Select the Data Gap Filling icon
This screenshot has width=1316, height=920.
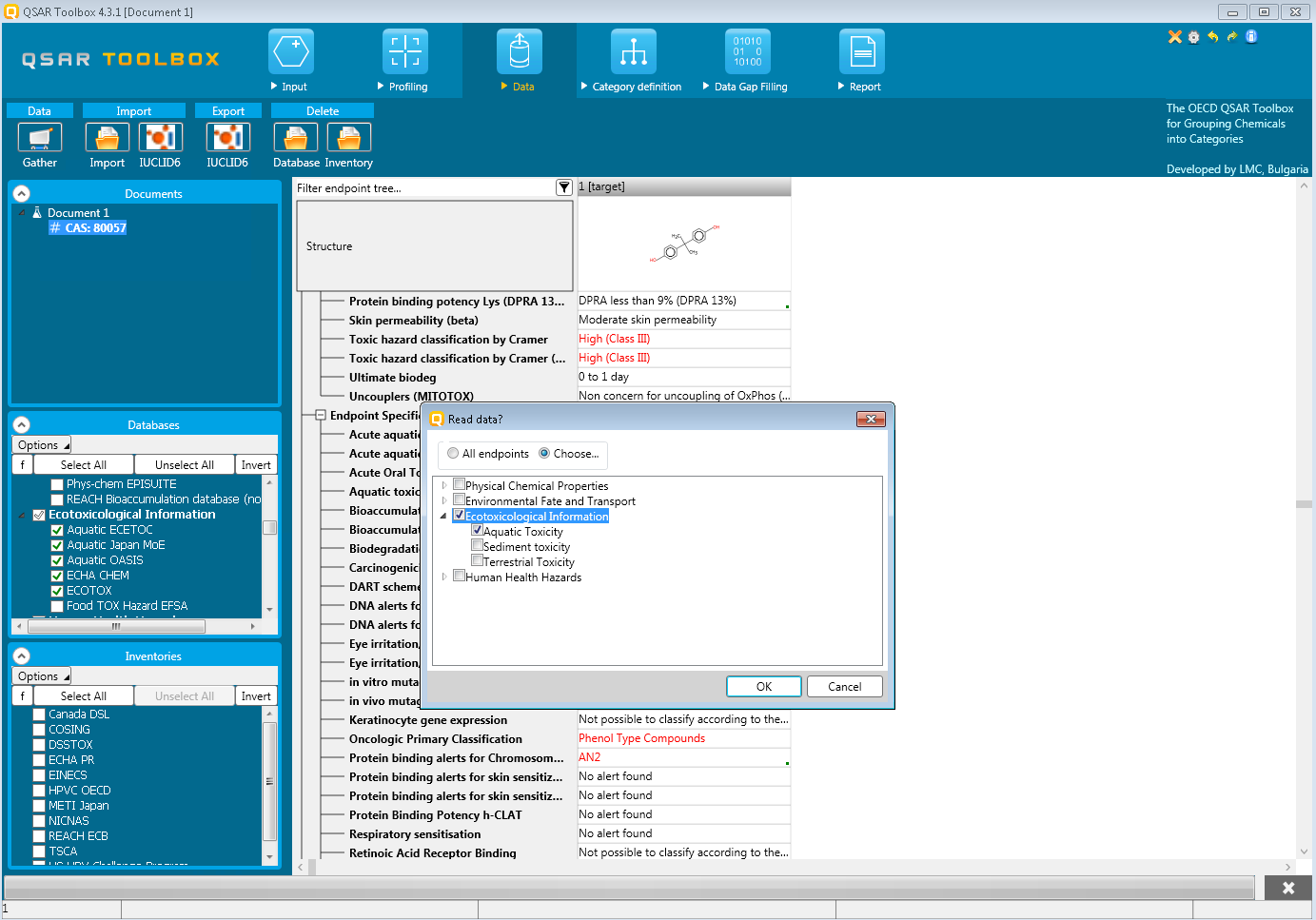pos(747,51)
